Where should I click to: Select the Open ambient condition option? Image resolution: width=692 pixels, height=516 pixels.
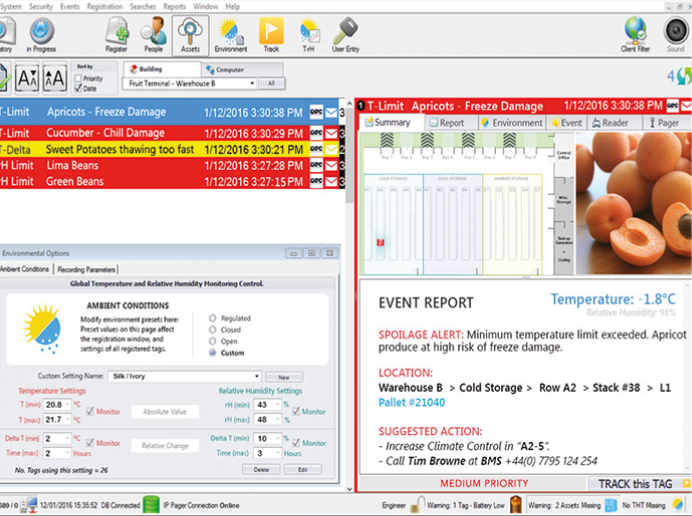click(212, 341)
